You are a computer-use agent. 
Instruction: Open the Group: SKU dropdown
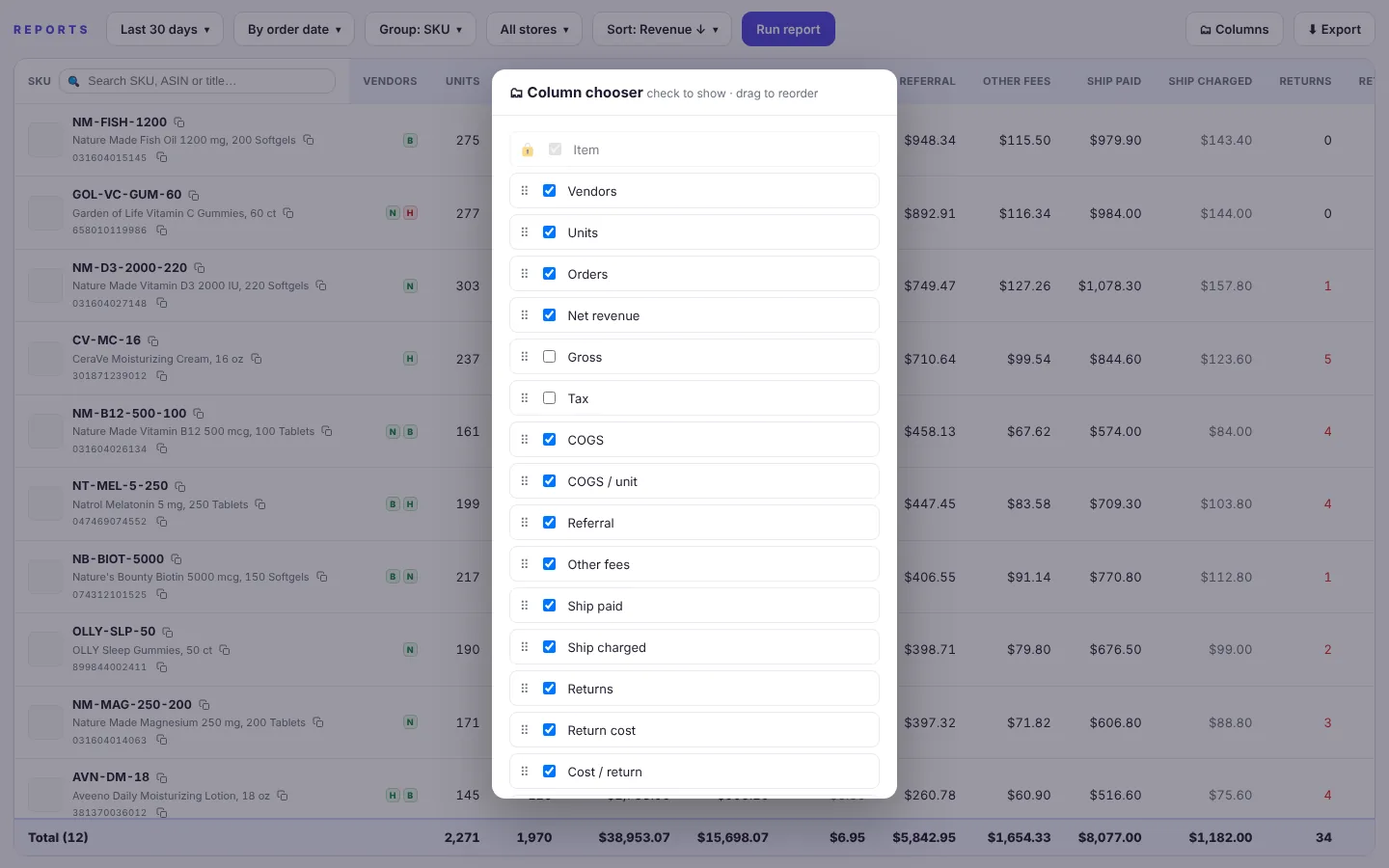pos(421,29)
